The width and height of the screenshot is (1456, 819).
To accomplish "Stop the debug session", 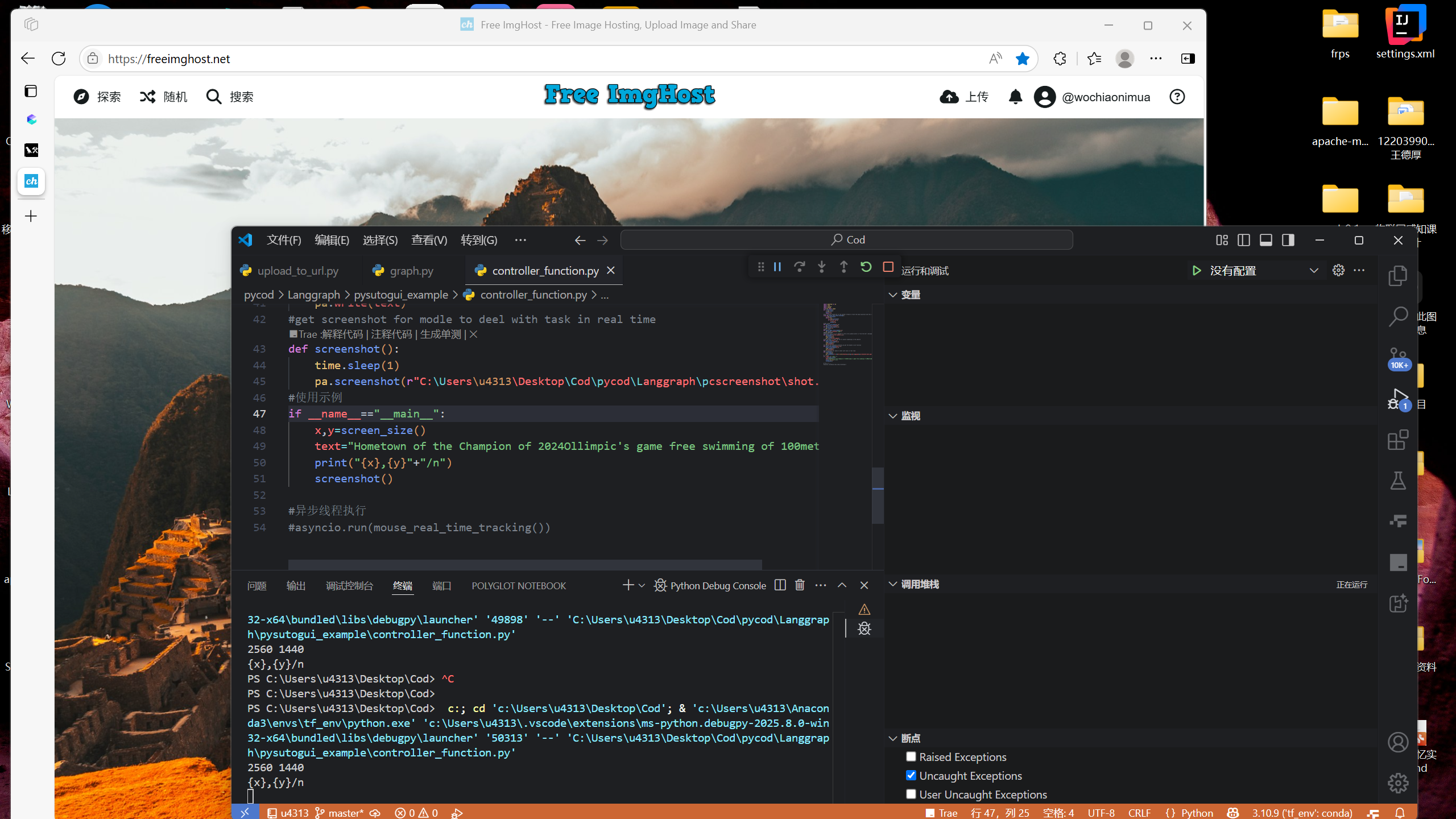I will point(888,267).
